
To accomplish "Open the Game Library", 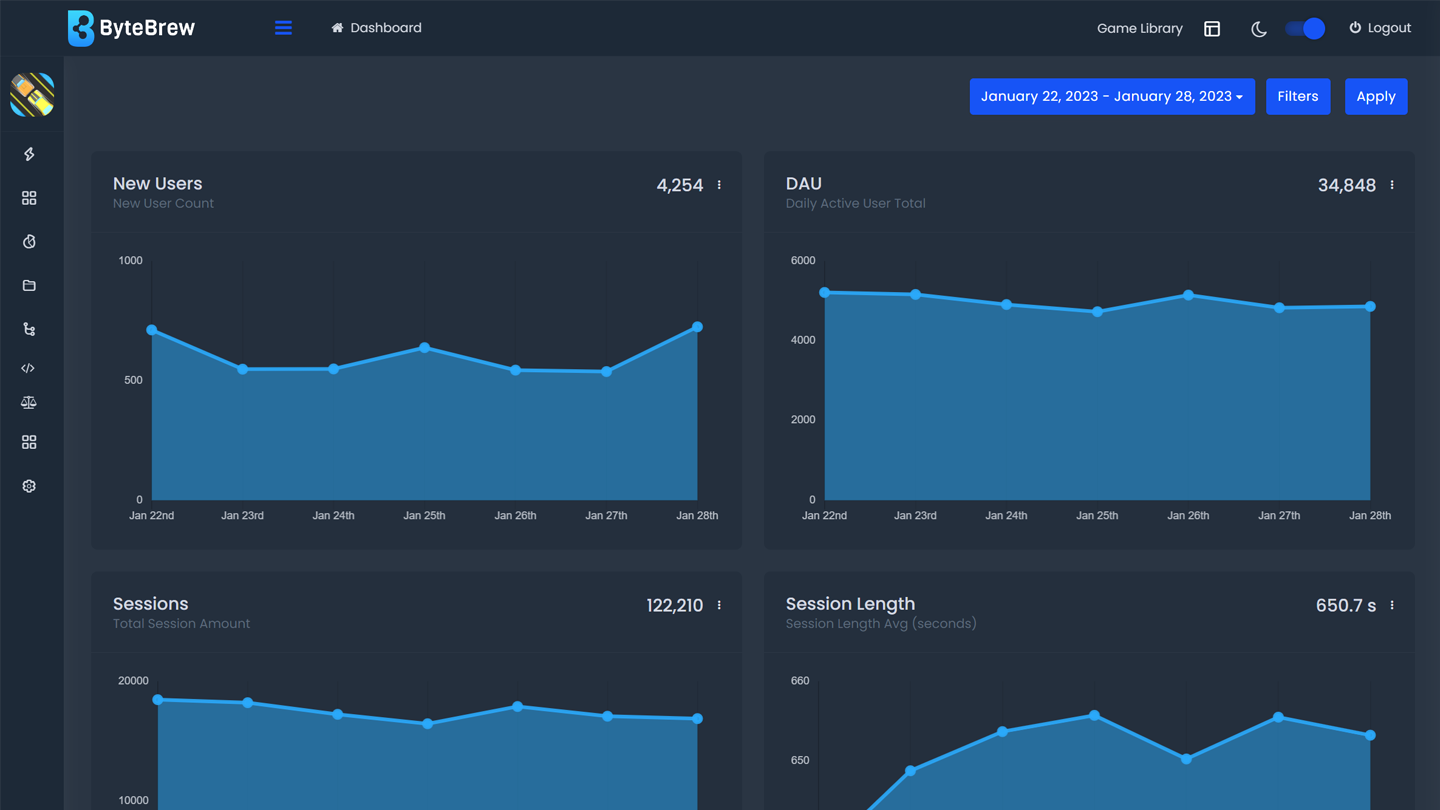I will point(1139,28).
